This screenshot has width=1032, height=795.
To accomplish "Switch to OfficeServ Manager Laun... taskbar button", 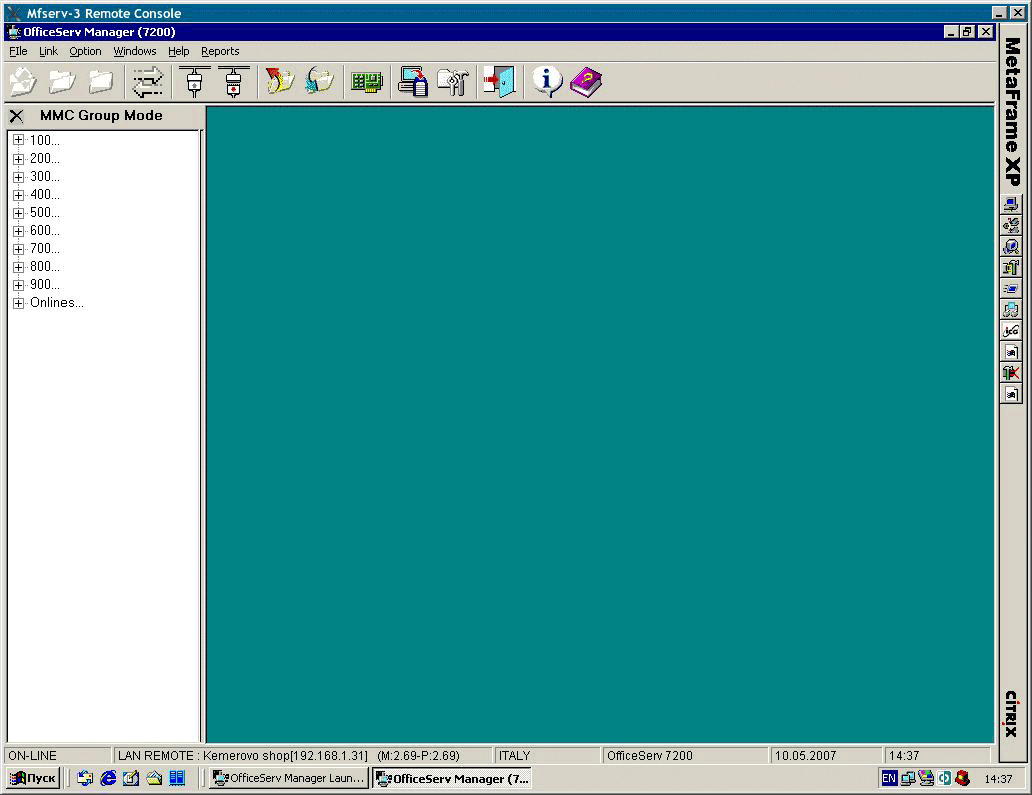I will pos(289,779).
